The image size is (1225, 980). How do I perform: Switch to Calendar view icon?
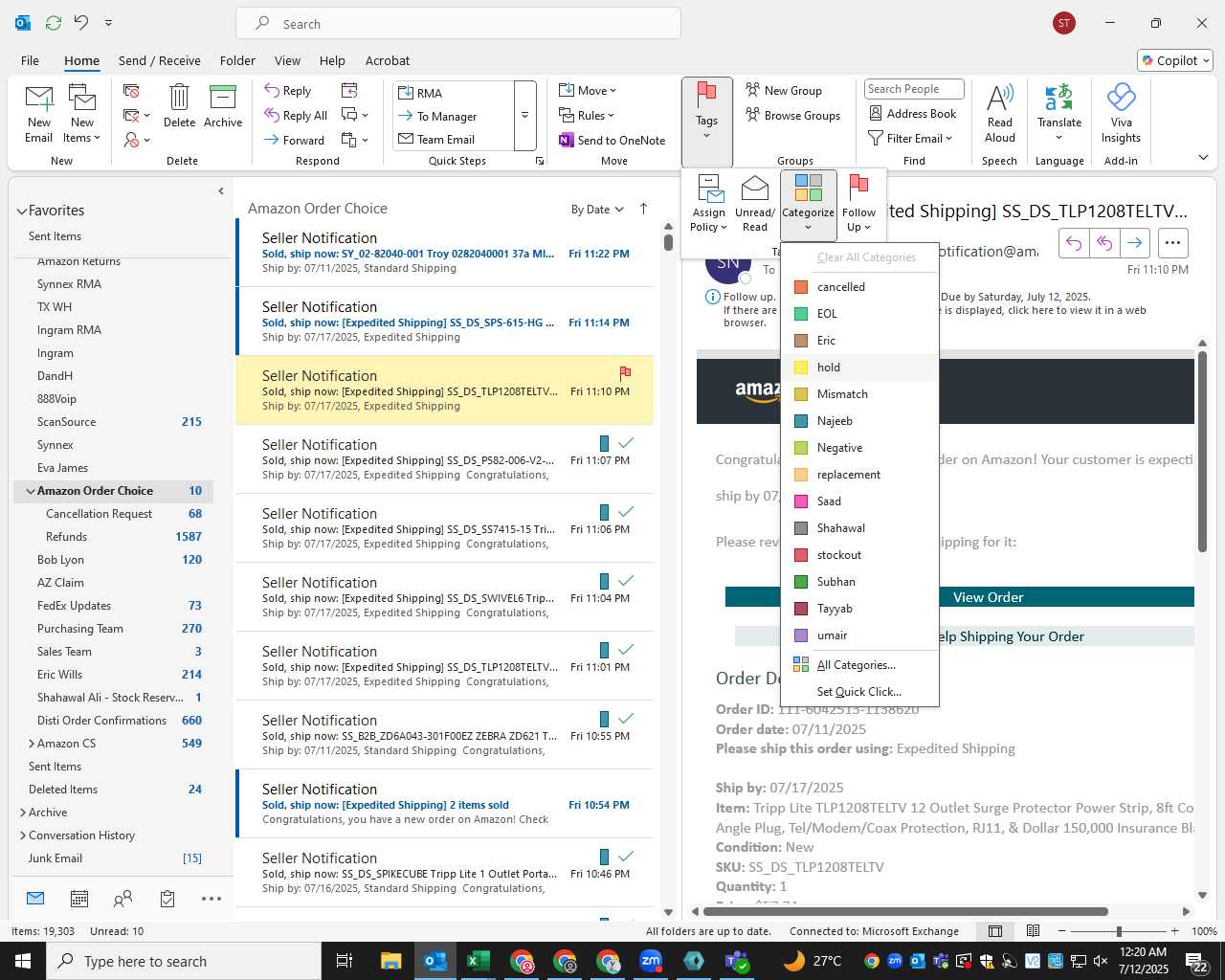(79, 899)
